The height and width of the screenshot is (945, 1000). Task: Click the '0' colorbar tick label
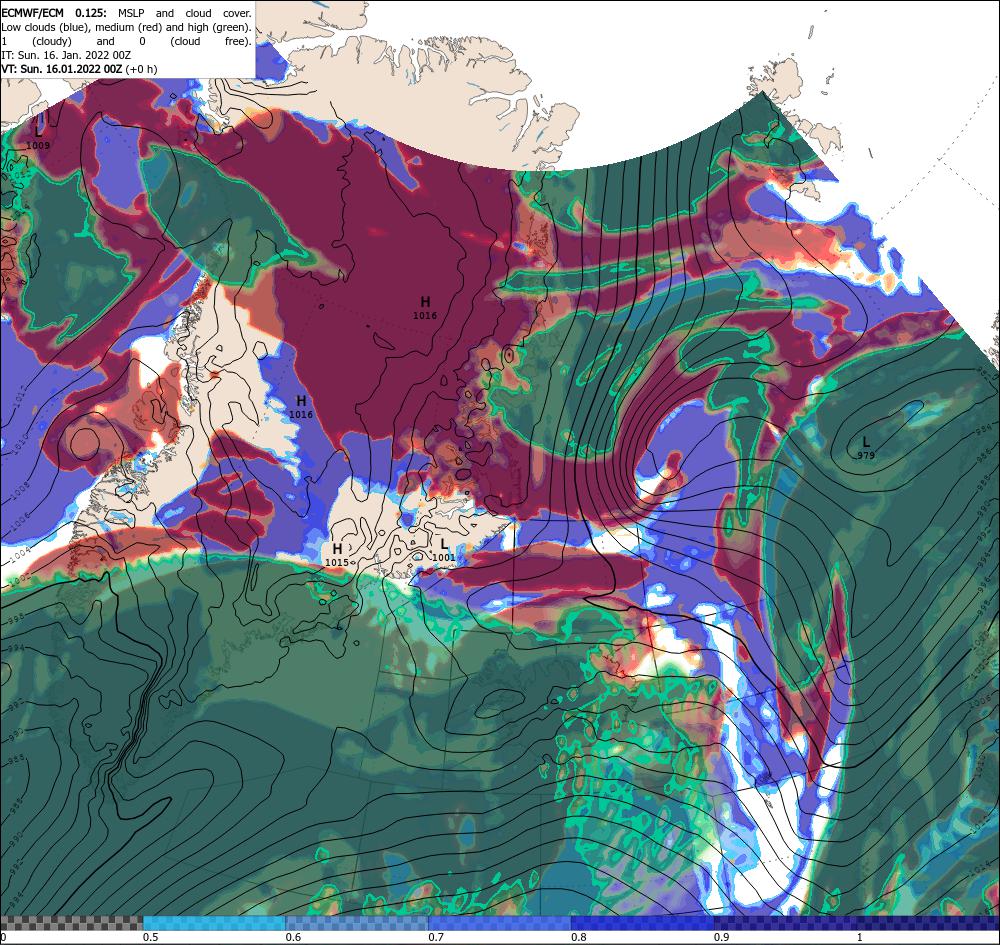(x=3, y=937)
